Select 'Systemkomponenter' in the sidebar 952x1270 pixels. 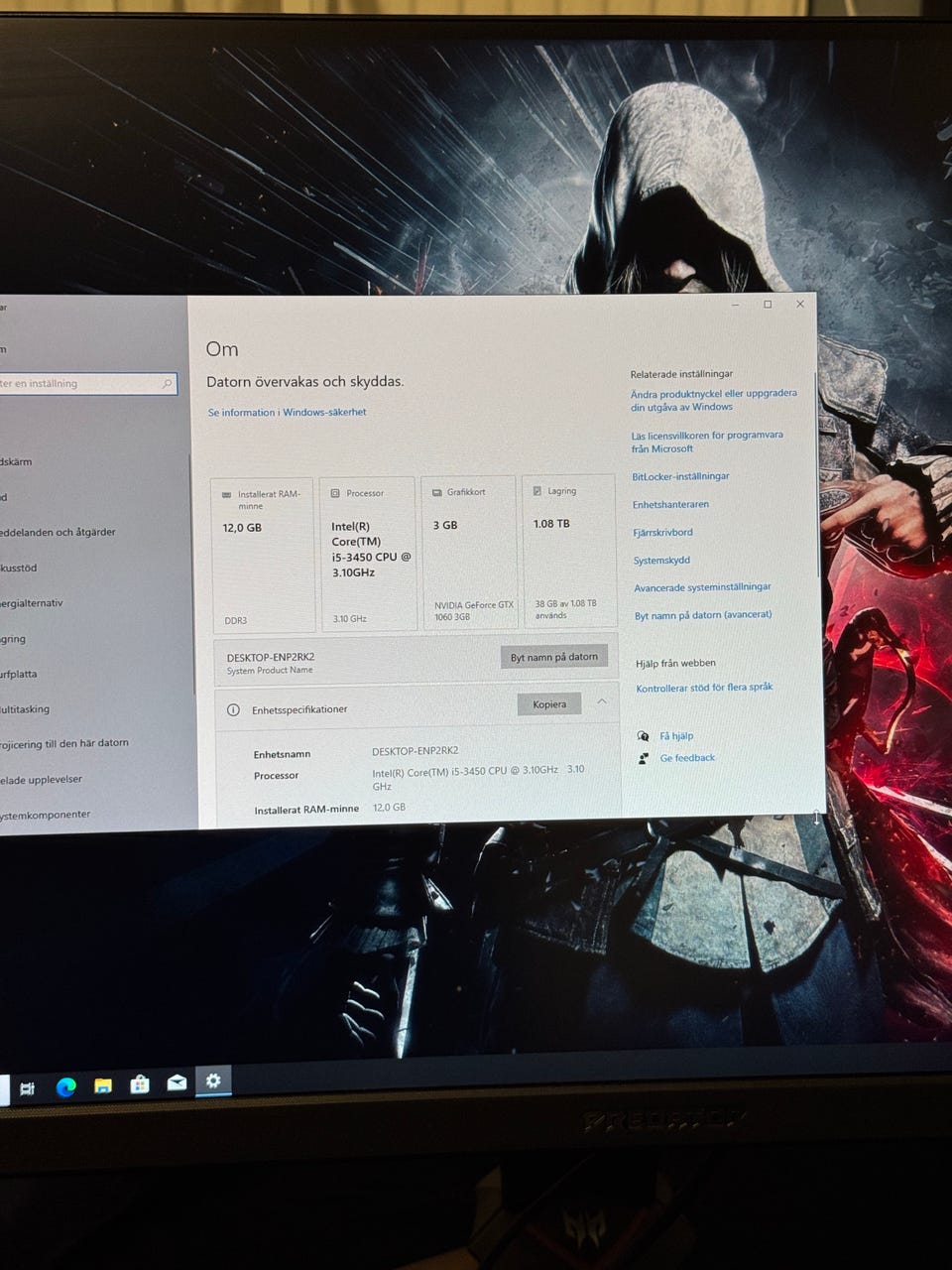(x=46, y=815)
